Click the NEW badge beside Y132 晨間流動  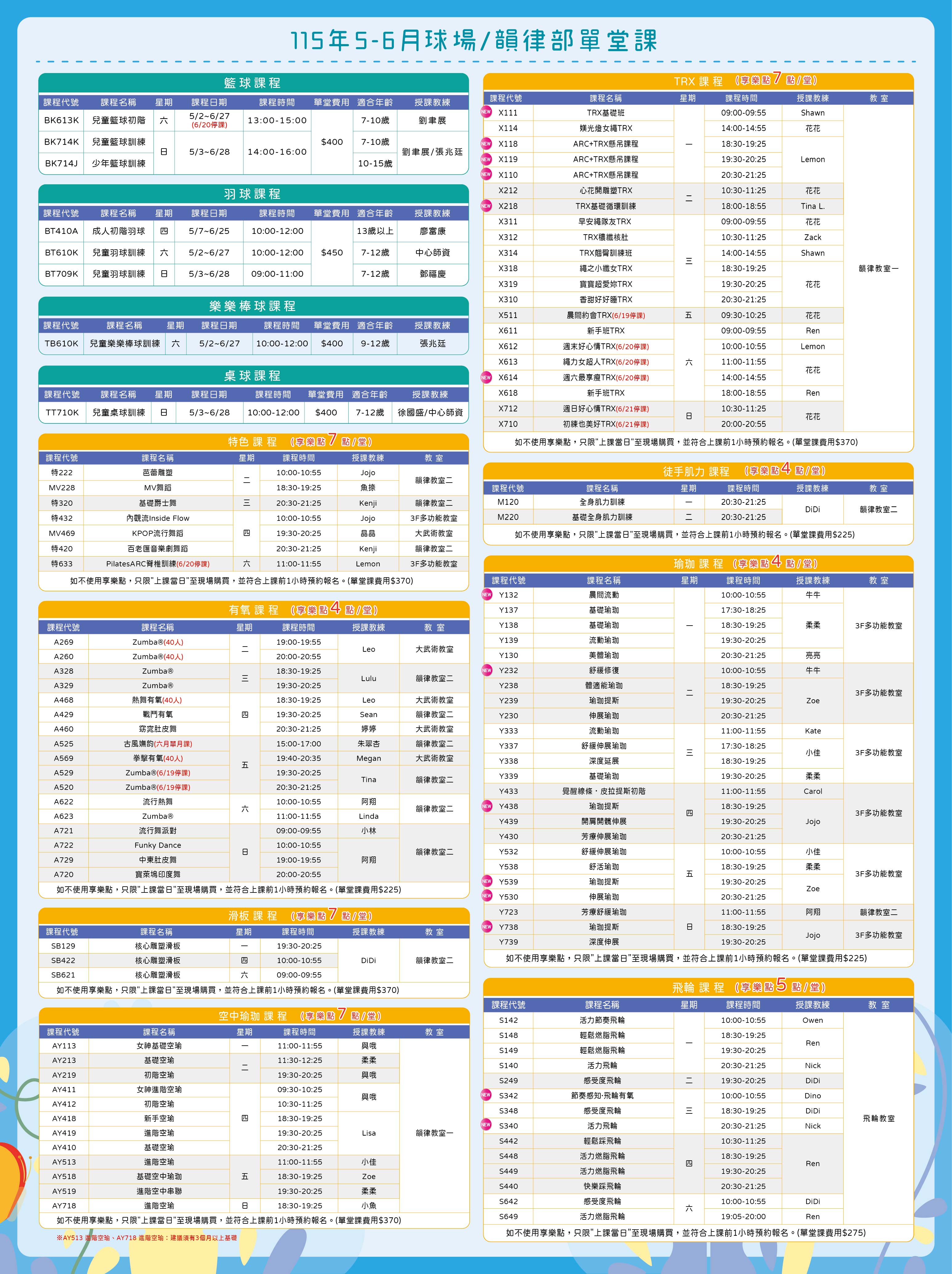[487, 594]
